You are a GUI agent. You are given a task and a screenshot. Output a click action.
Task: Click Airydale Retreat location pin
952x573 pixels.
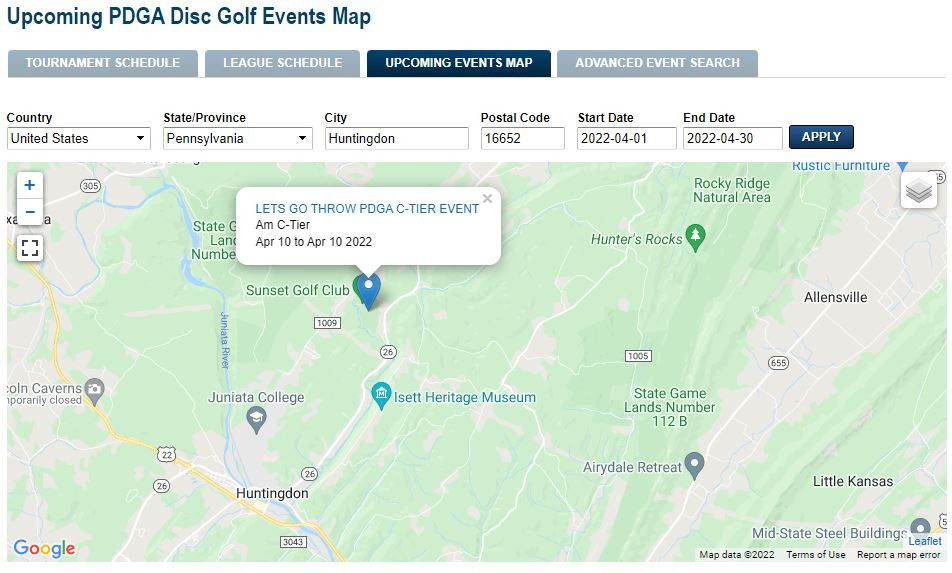(694, 466)
